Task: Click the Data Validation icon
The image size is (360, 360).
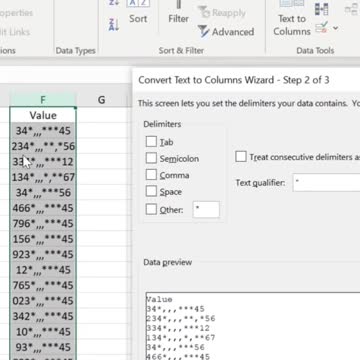Action: [322, 28]
